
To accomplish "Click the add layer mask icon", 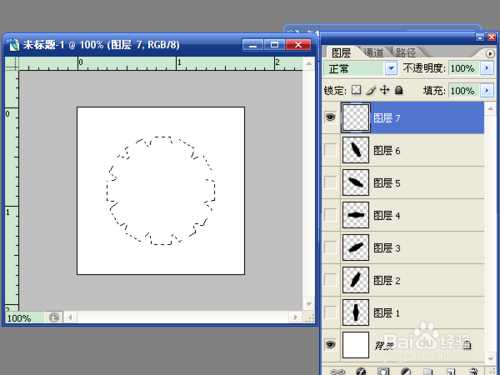I will [383, 371].
